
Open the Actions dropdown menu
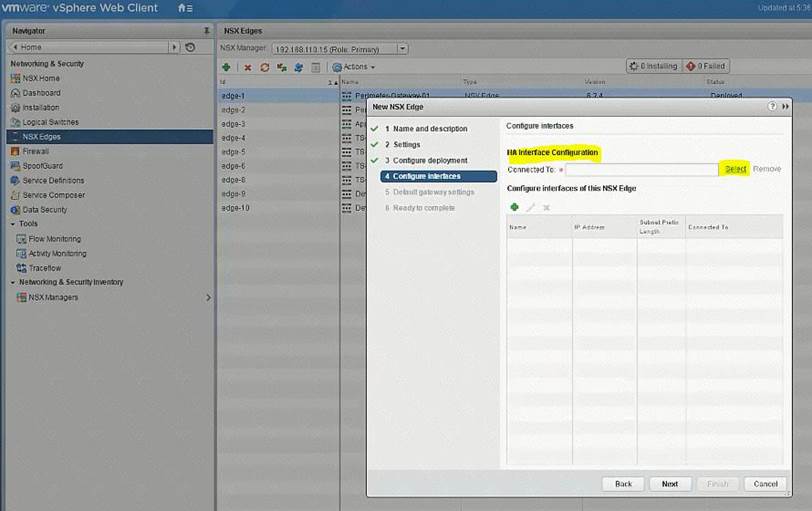[x=358, y=67]
